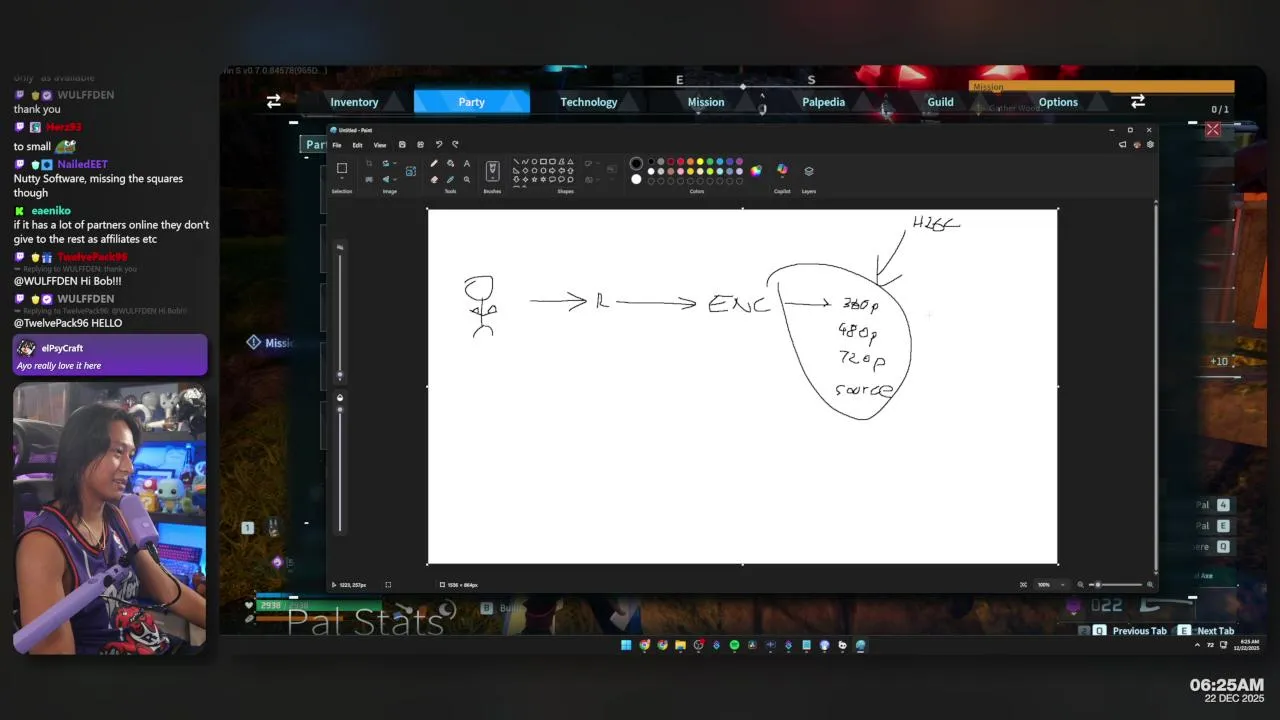Click the Previous Tab game button
Viewport: 1280px width, 720px height.
(x=1130, y=631)
